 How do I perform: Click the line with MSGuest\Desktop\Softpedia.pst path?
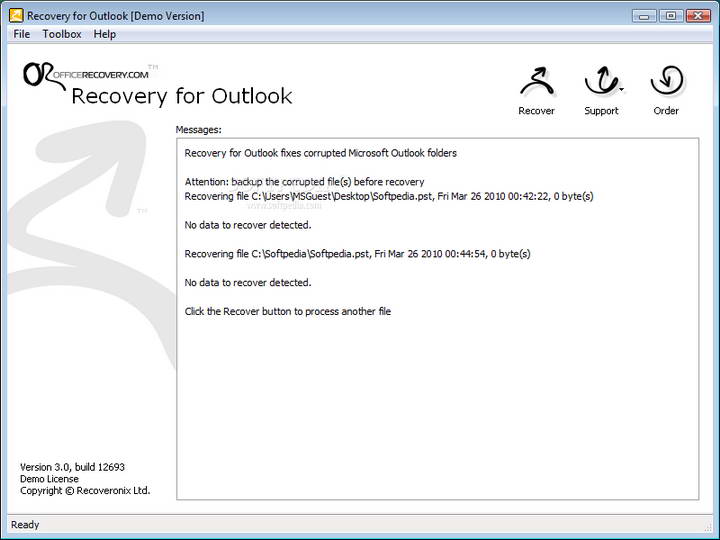point(389,197)
